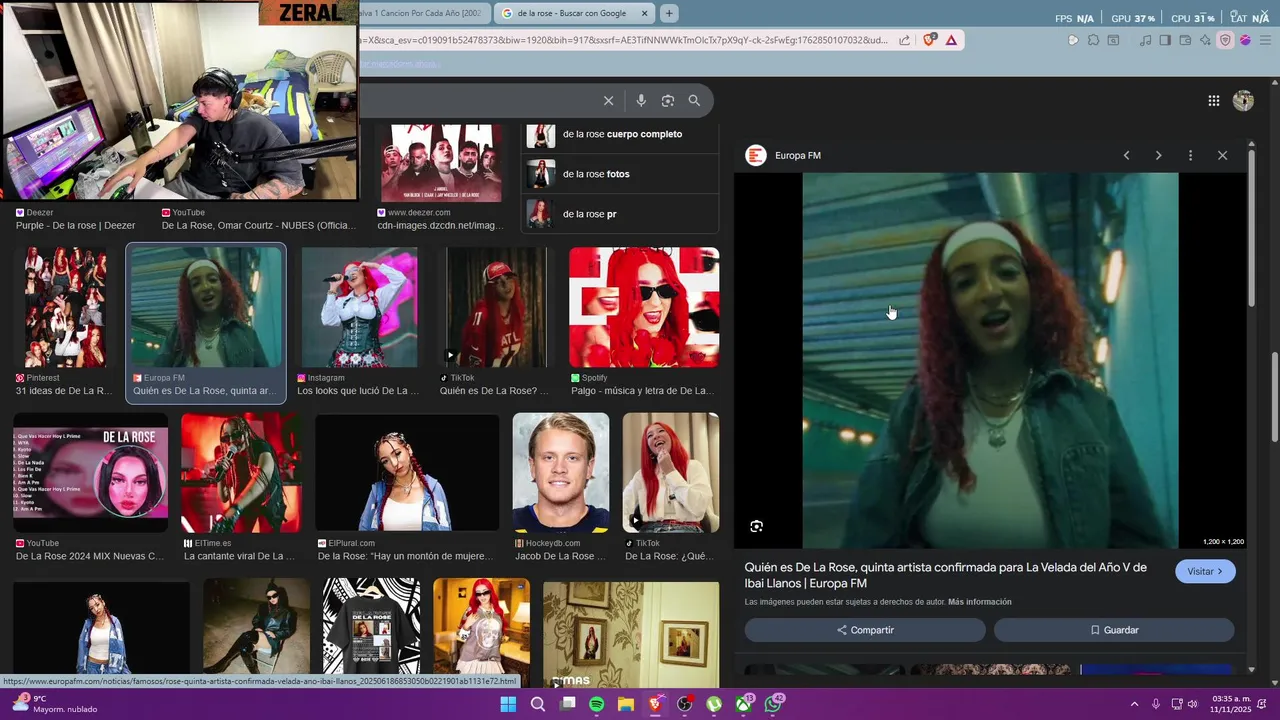The width and height of the screenshot is (1280, 720).
Task: Show hidden system tray icons
Action: pos(1134,704)
